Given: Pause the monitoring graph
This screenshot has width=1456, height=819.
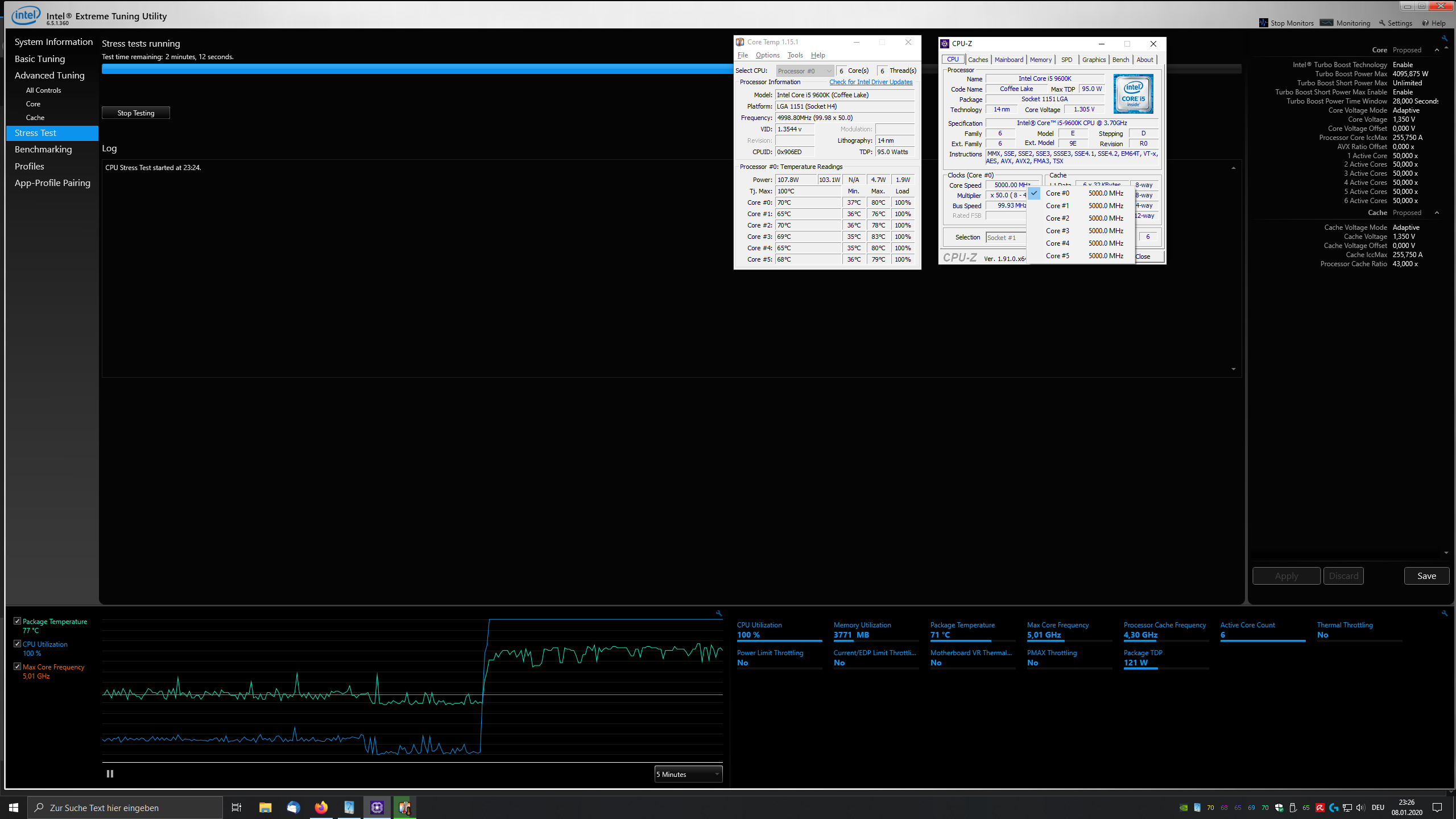Looking at the screenshot, I should pyautogui.click(x=110, y=773).
